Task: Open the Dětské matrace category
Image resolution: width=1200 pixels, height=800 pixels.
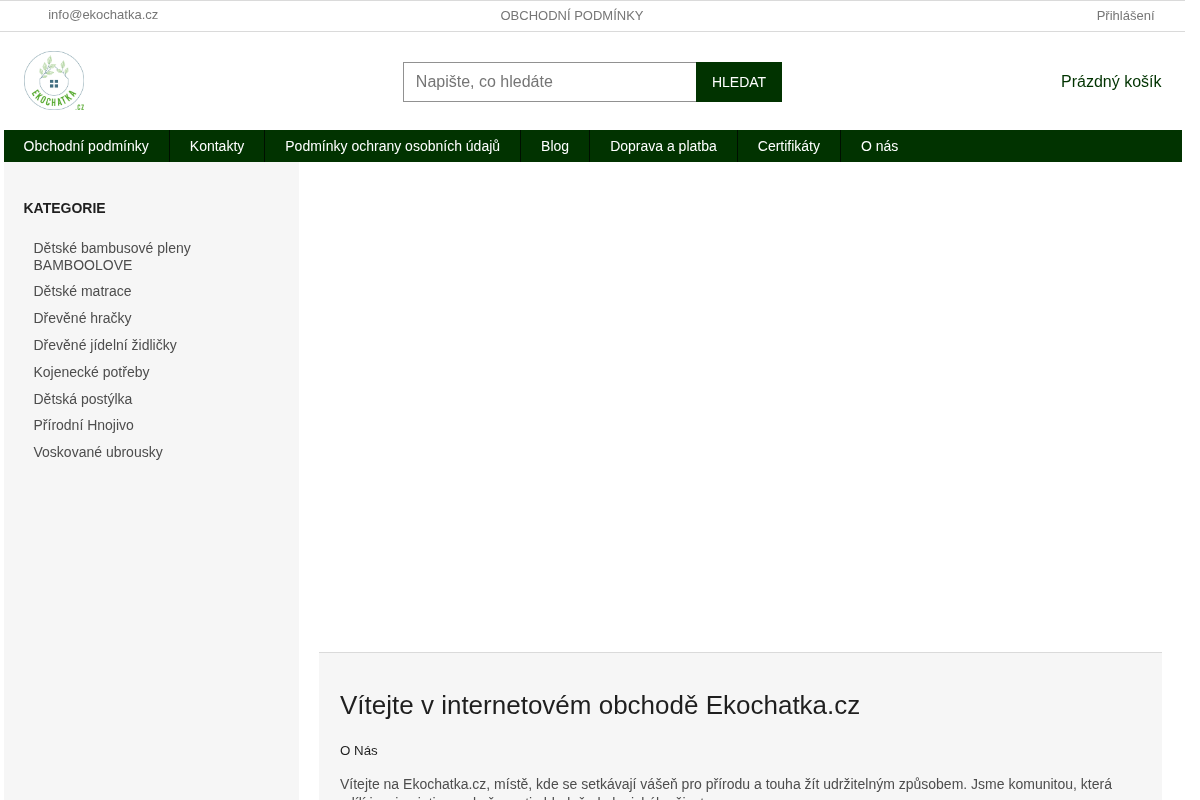Action: [x=82, y=291]
